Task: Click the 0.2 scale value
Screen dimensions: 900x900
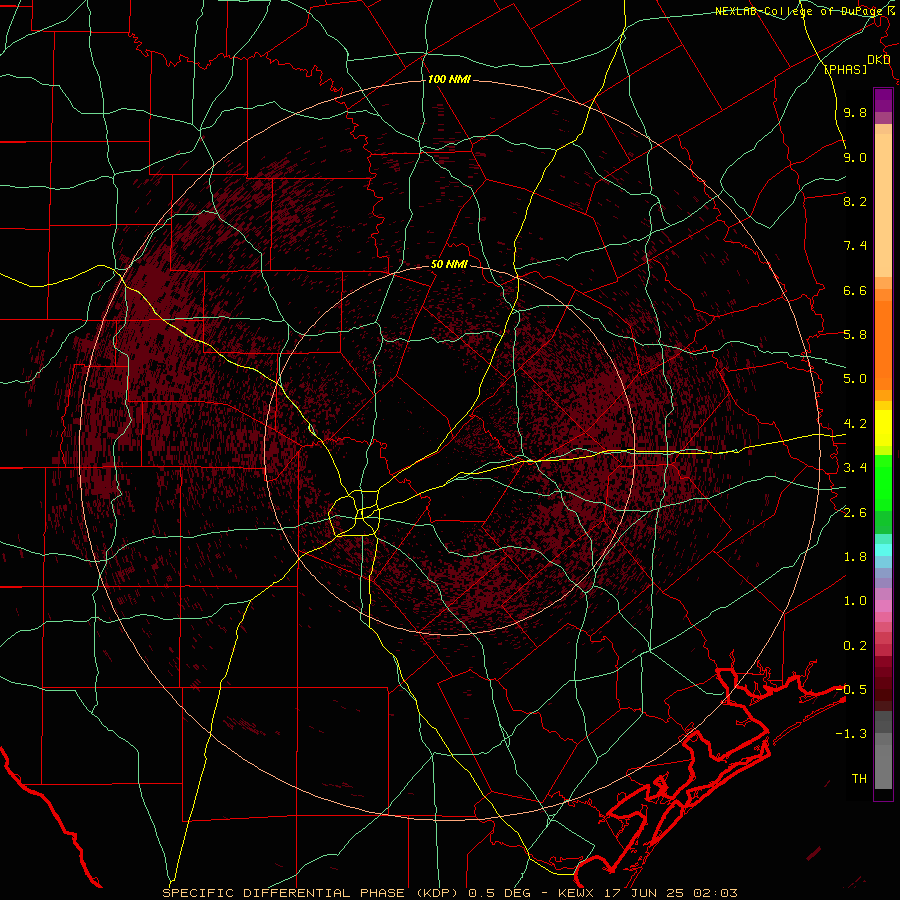Action: pyautogui.click(x=855, y=646)
